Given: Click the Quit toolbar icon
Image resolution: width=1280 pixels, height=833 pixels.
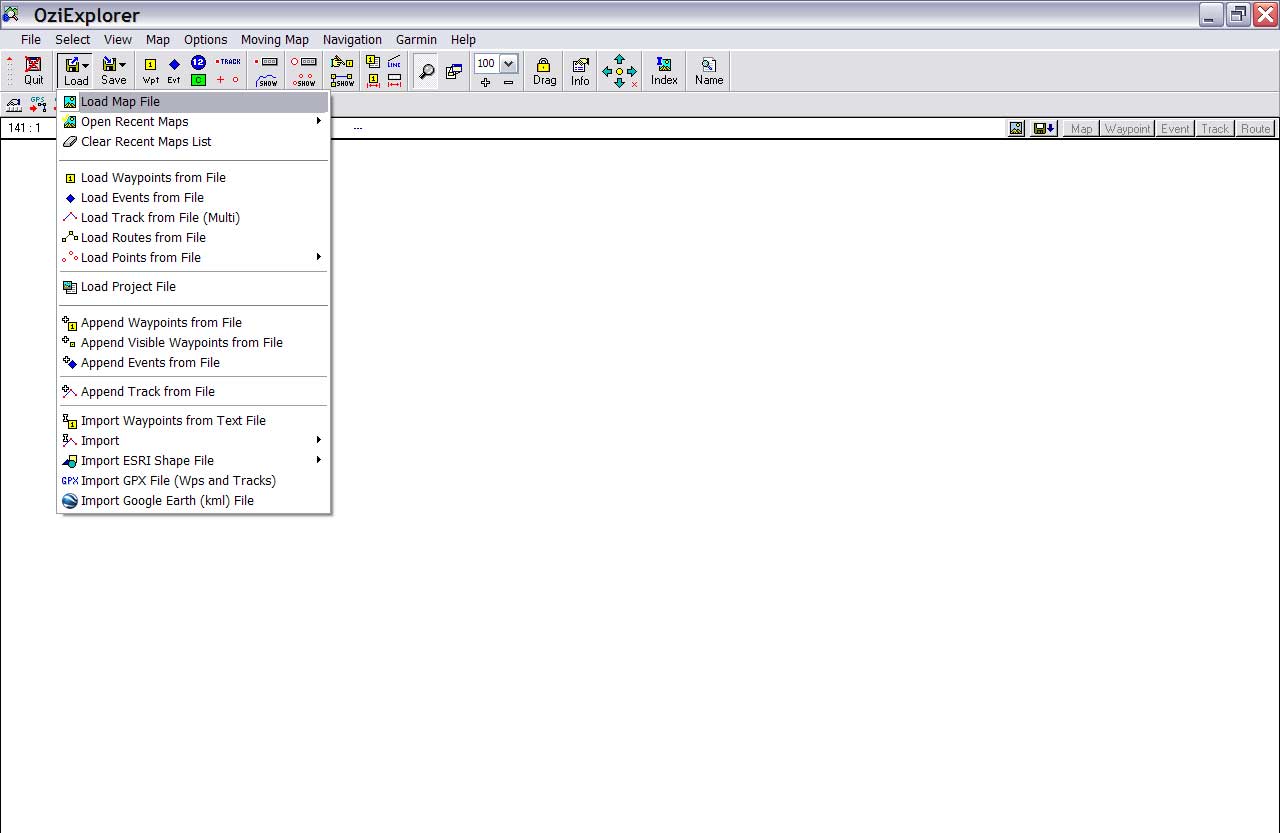Looking at the screenshot, I should (33, 71).
